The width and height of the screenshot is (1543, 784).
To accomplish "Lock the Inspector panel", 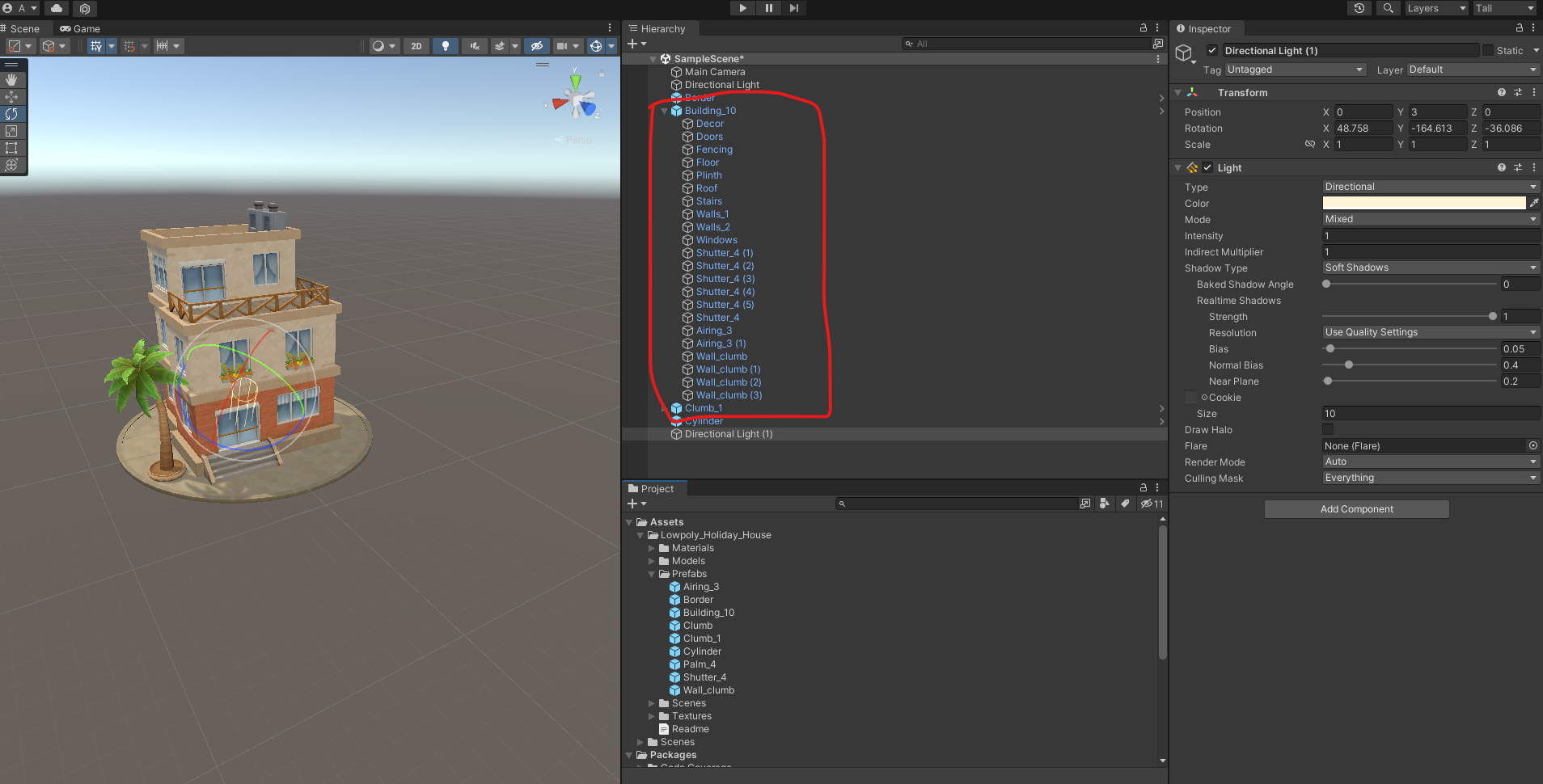I will [x=1519, y=28].
